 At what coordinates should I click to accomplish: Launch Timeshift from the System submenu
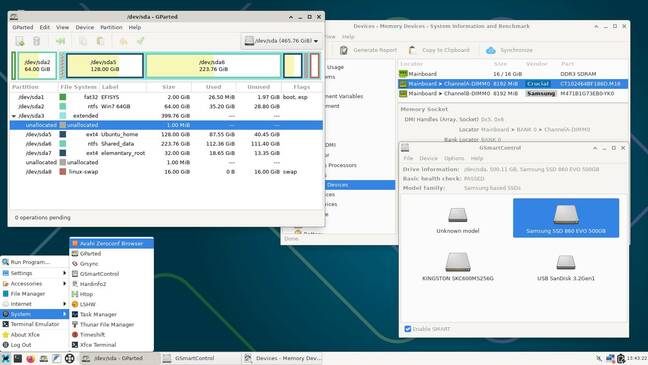click(x=112, y=334)
